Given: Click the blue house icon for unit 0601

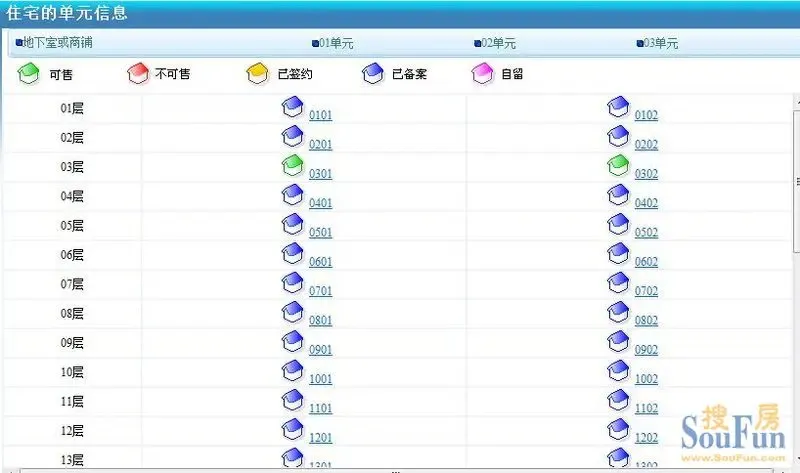Looking at the screenshot, I should coord(293,254).
